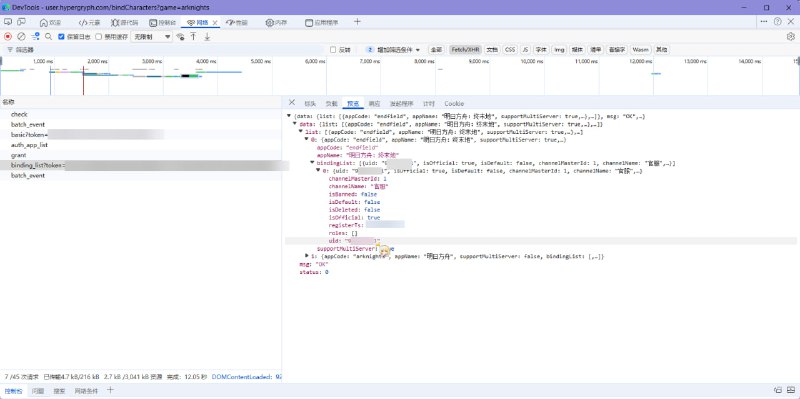Toggle the device emulation icon

pyautogui.click(x=21, y=22)
